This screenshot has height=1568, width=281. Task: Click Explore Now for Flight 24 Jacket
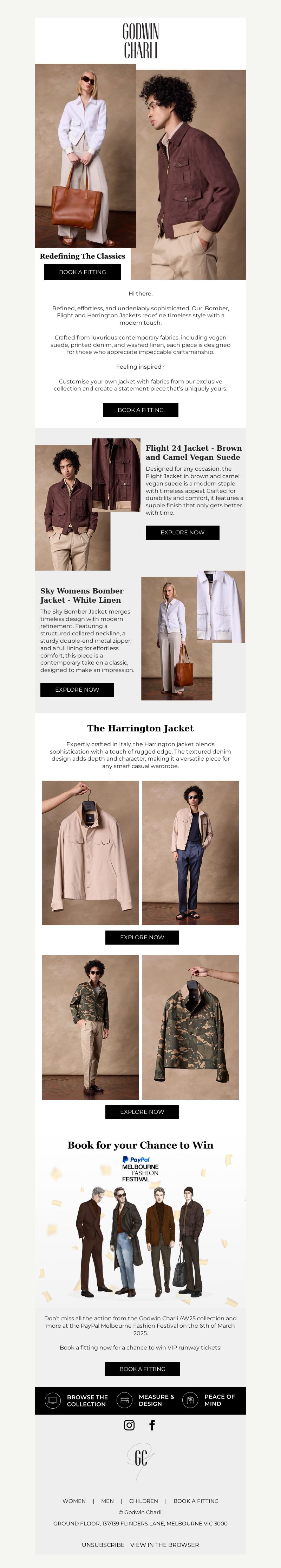pos(182,532)
